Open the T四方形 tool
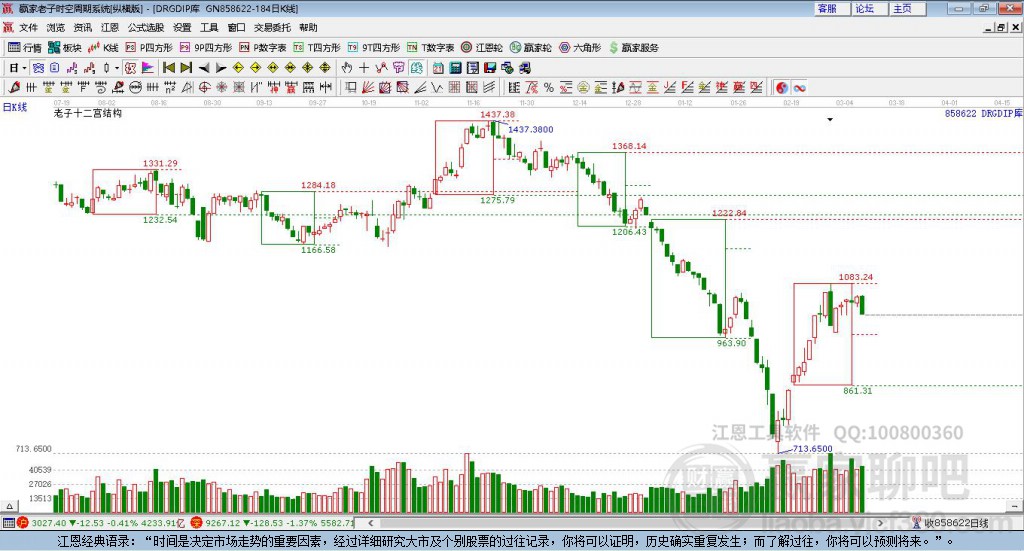 317,48
